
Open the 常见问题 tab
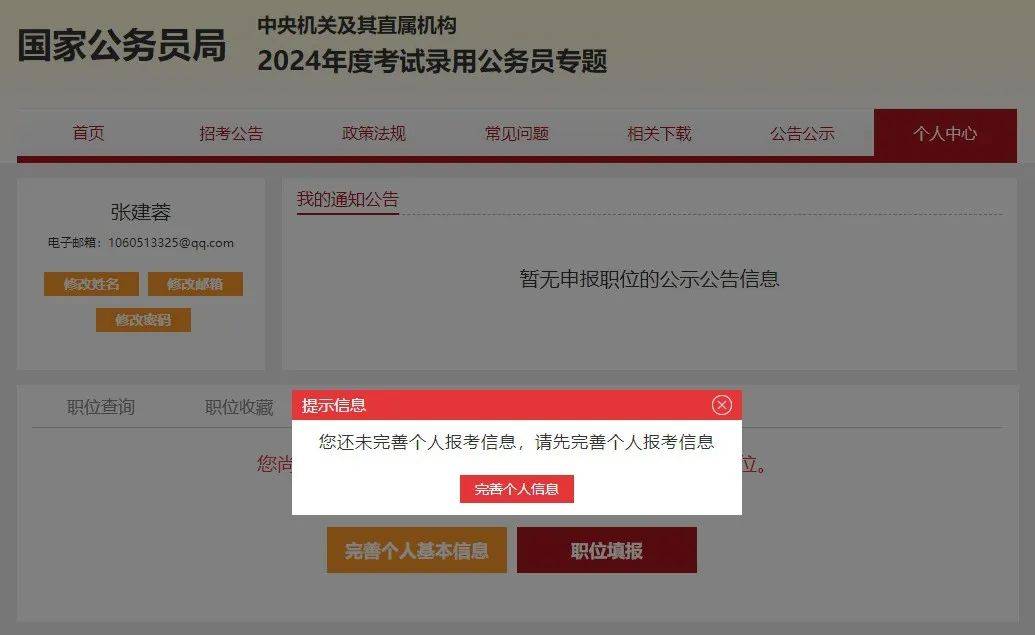tap(517, 133)
